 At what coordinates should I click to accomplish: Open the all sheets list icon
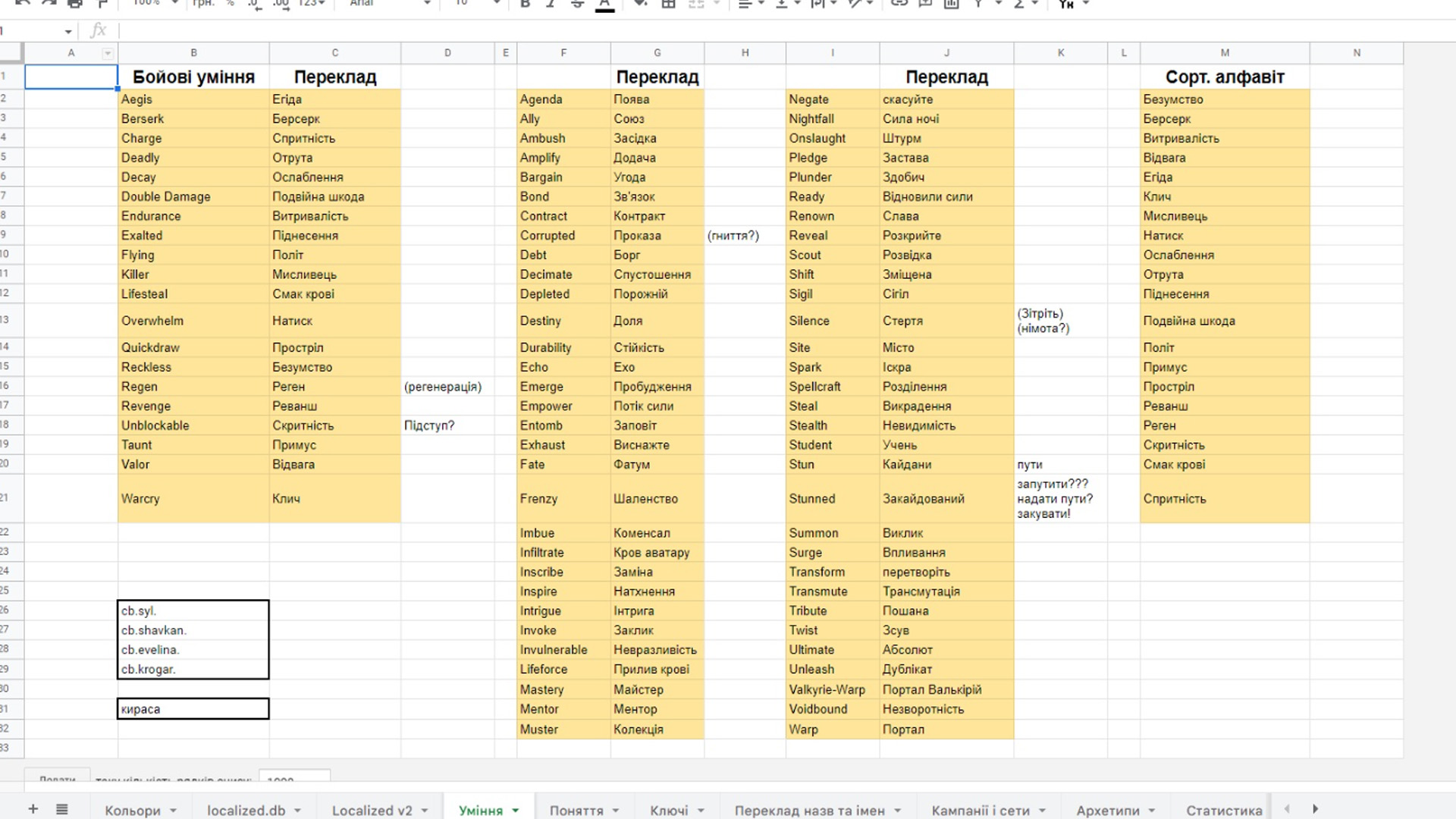[x=62, y=809]
